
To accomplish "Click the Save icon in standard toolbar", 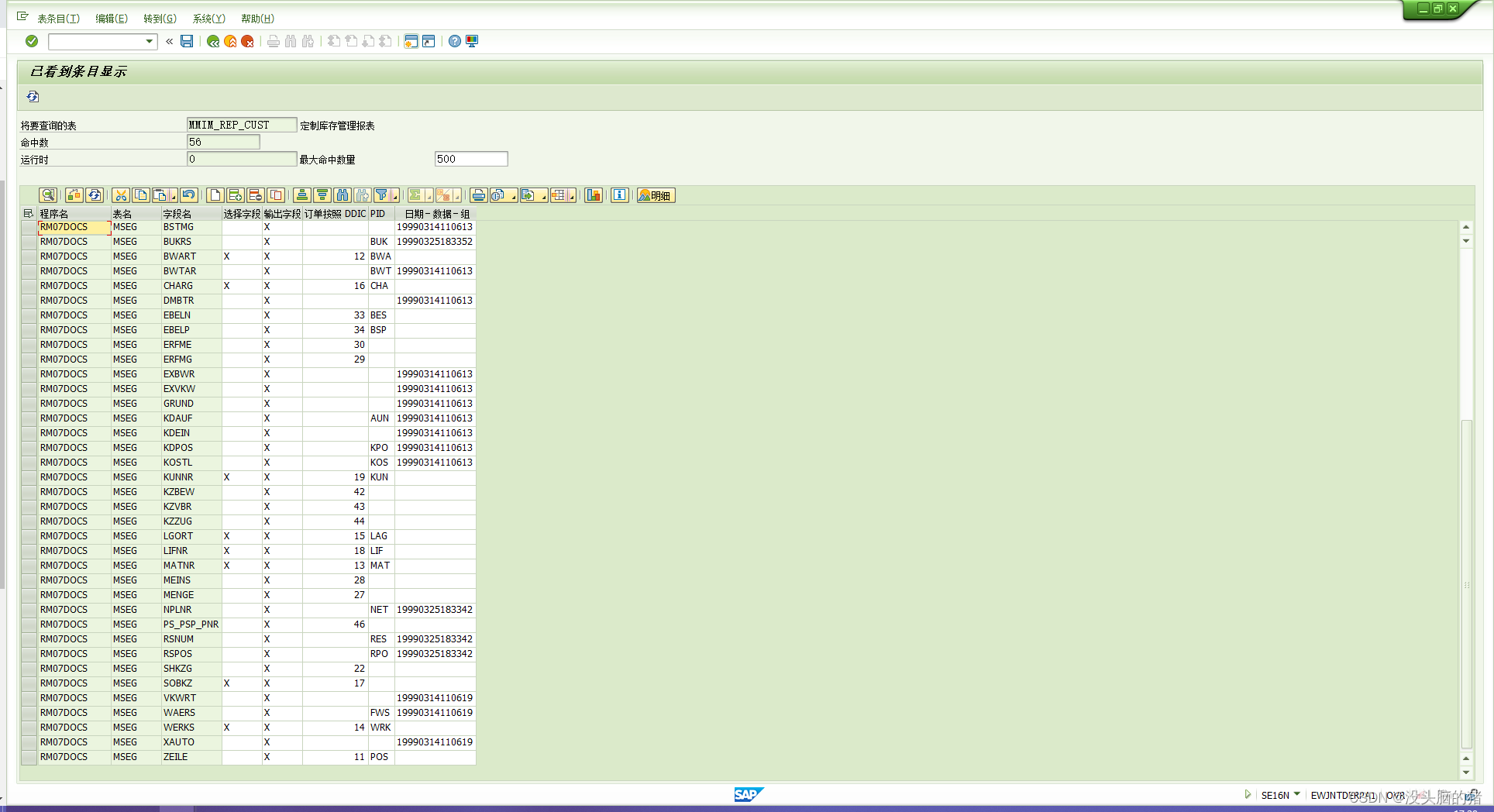I will [187, 41].
